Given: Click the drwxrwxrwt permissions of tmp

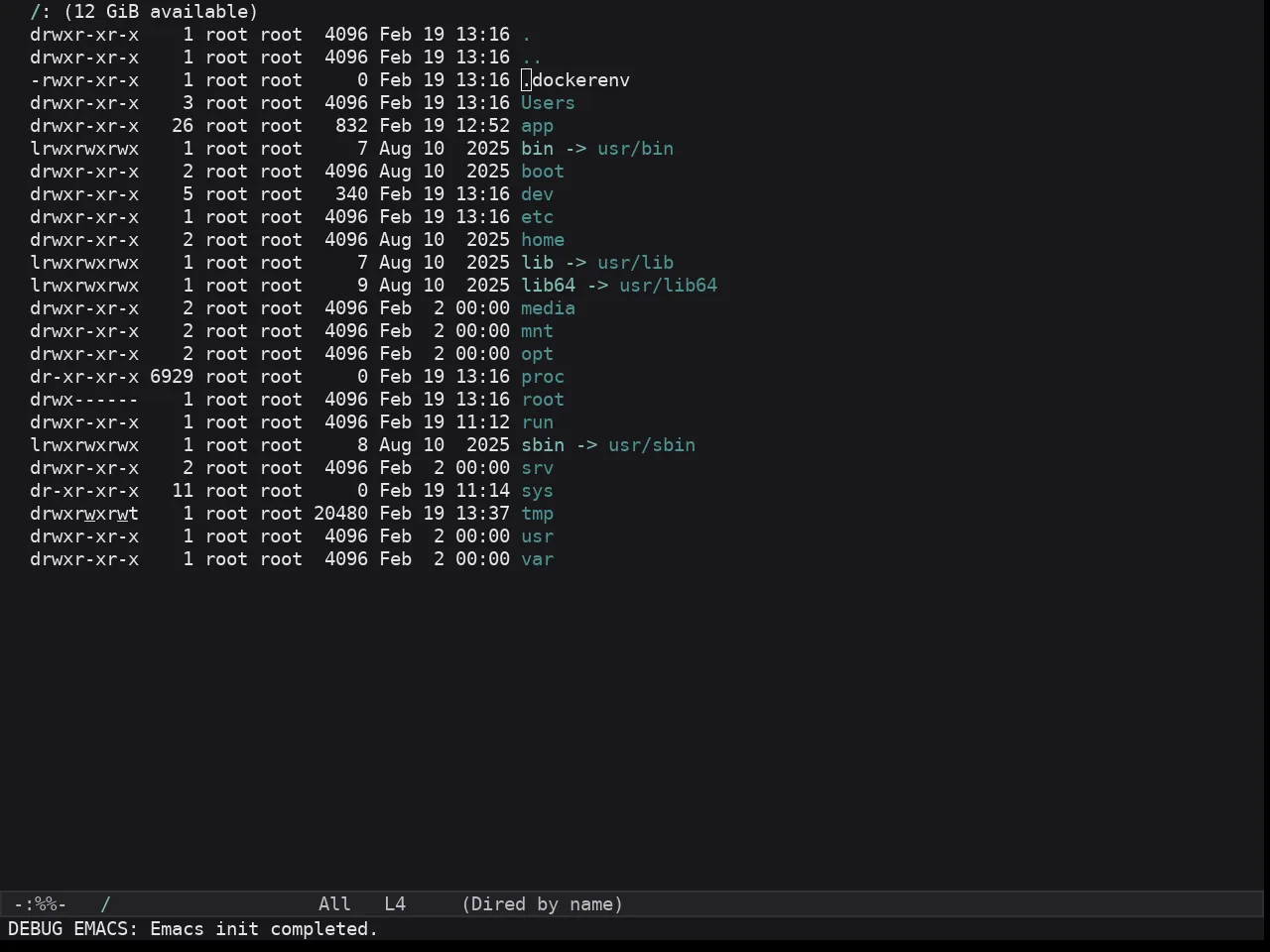Looking at the screenshot, I should click(84, 514).
